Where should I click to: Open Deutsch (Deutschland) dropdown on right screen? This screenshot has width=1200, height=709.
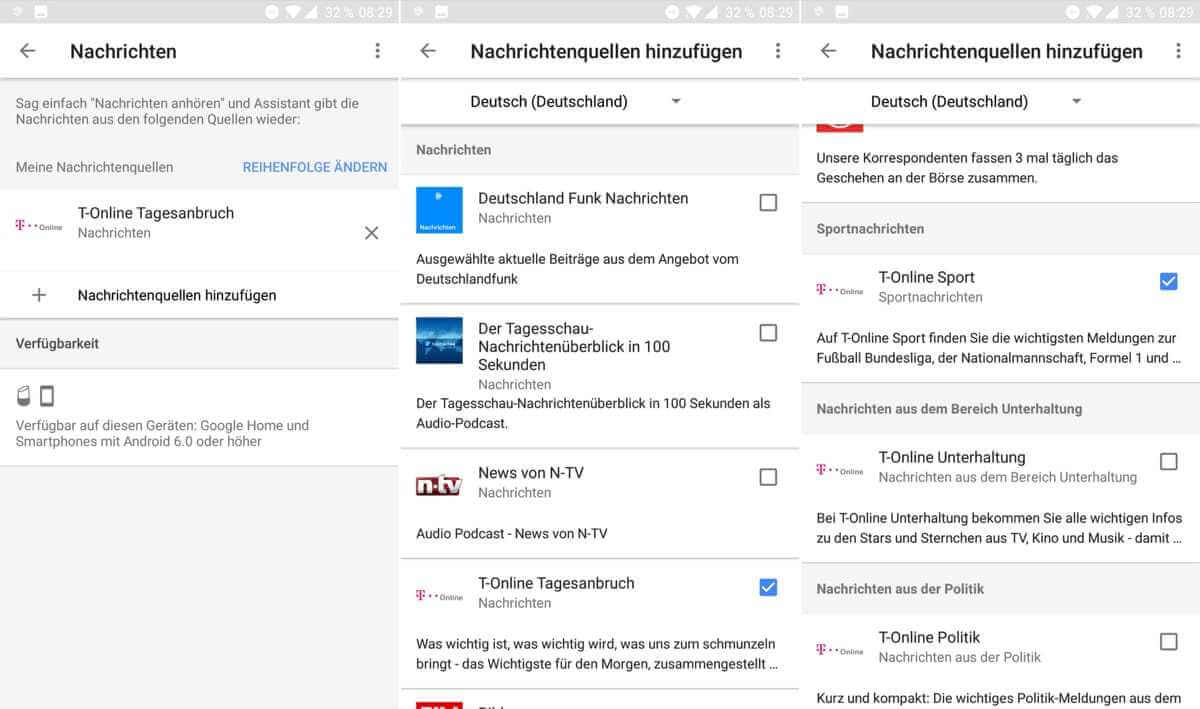pyautogui.click(x=1076, y=101)
